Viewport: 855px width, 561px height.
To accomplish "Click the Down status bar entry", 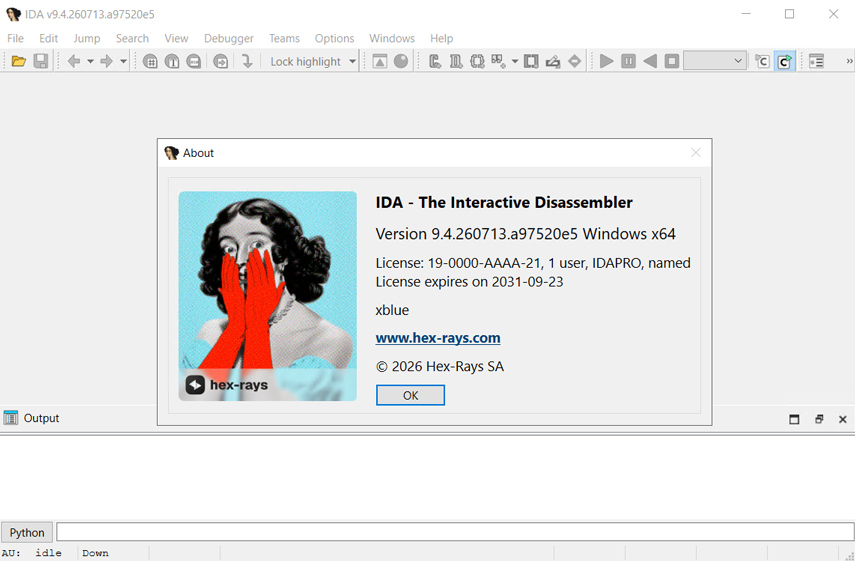I will coord(95,553).
